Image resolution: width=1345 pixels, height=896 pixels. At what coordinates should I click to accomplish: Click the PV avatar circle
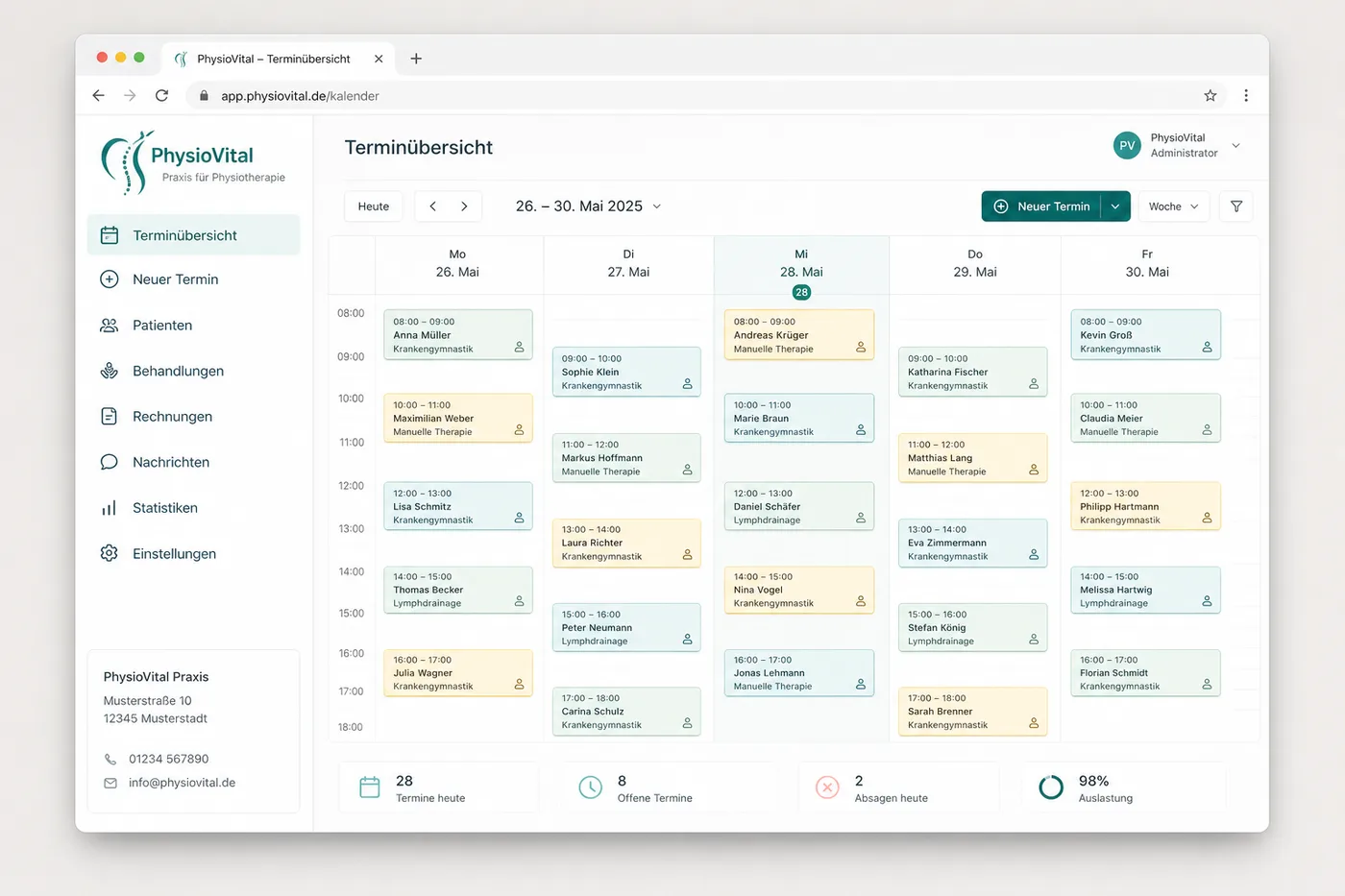click(1127, 146)
